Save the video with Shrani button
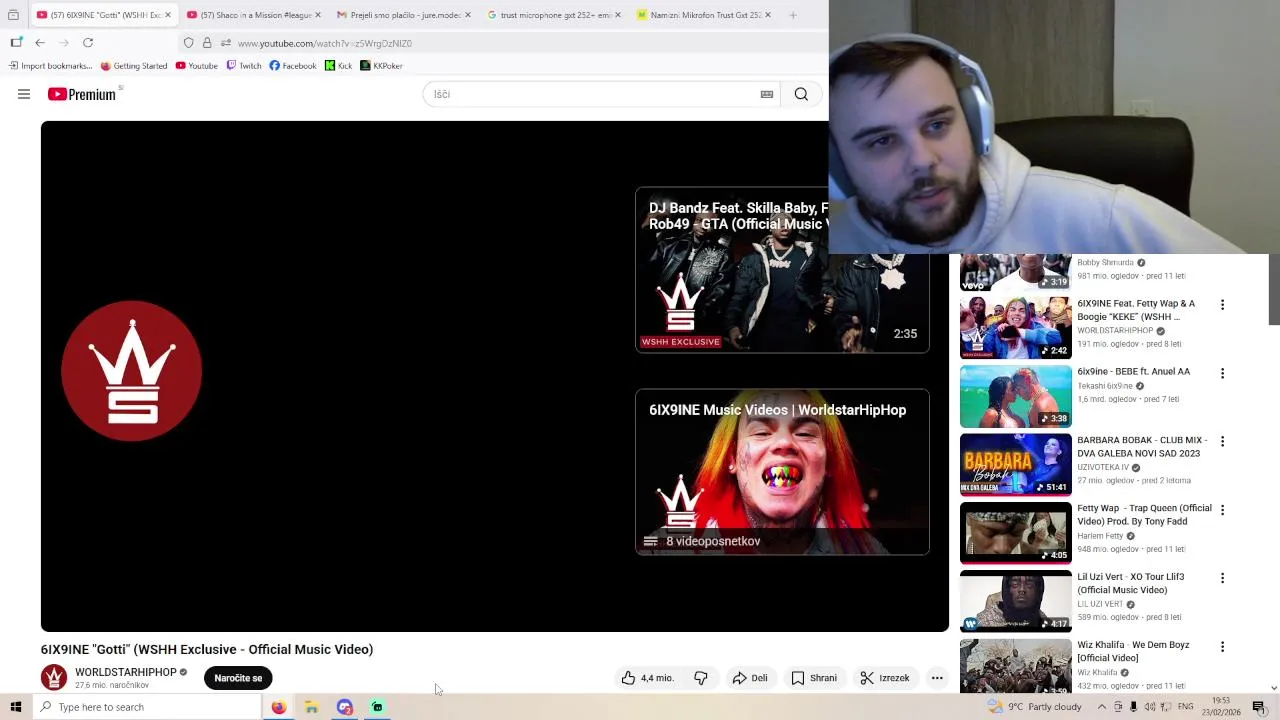1280x720 pixels. (814, 678)
